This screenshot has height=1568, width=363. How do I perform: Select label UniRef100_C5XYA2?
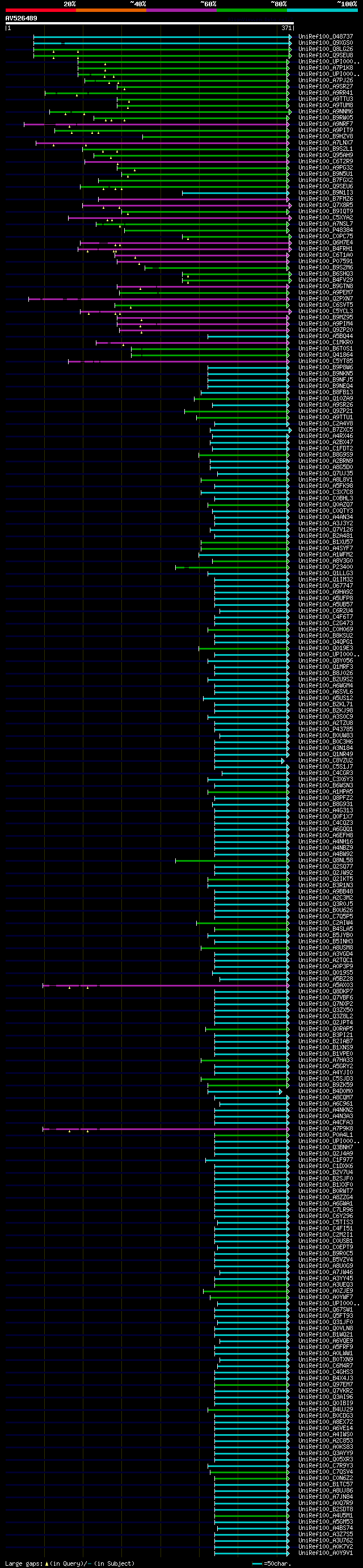point(325,218)
